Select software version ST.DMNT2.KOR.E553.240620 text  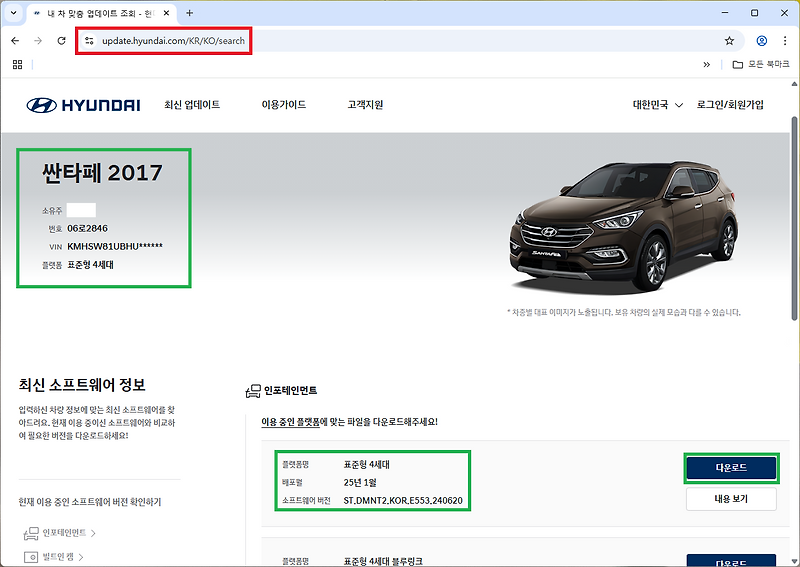pyautogui.click(x=403, y=501)
